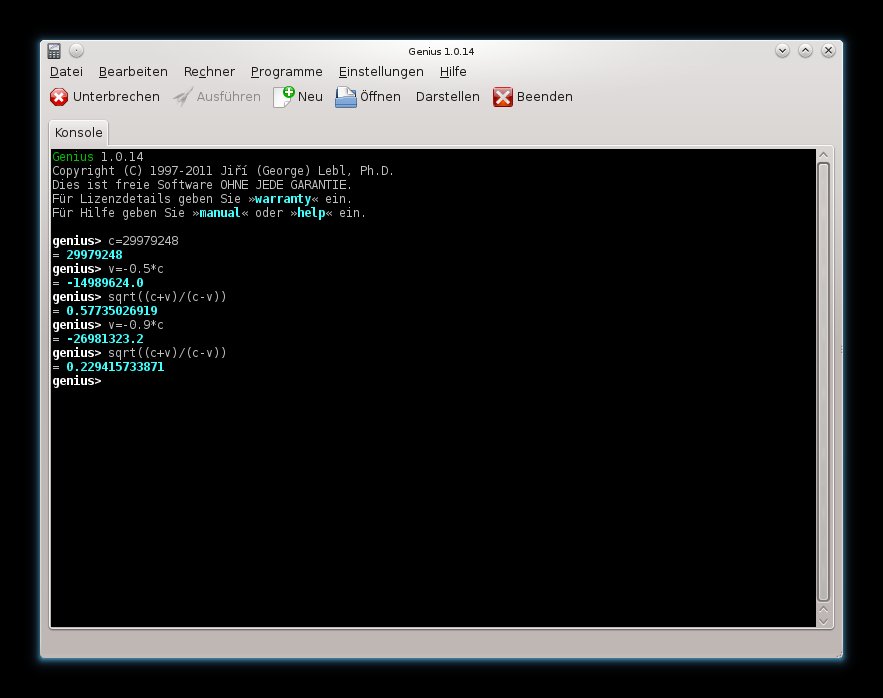Image resolution: width=883 pixels, height=698 pixels.
Task: Minimize window with the down chevron button
Action: pyautogui.click(x=782, y=51)
